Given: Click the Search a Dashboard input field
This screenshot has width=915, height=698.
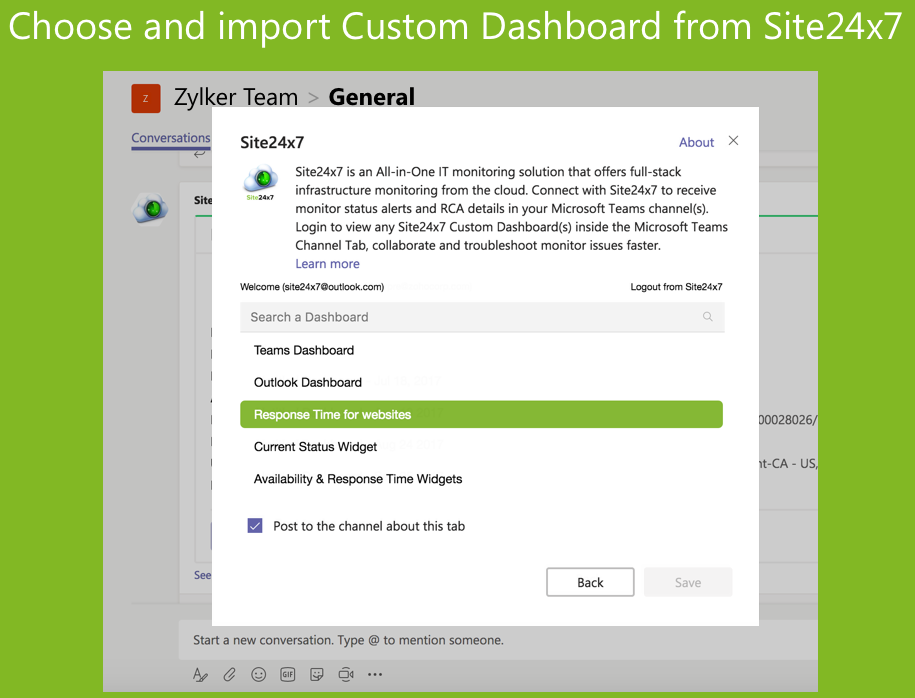Looking at the screenshot, I should click(x=470, y=317).
